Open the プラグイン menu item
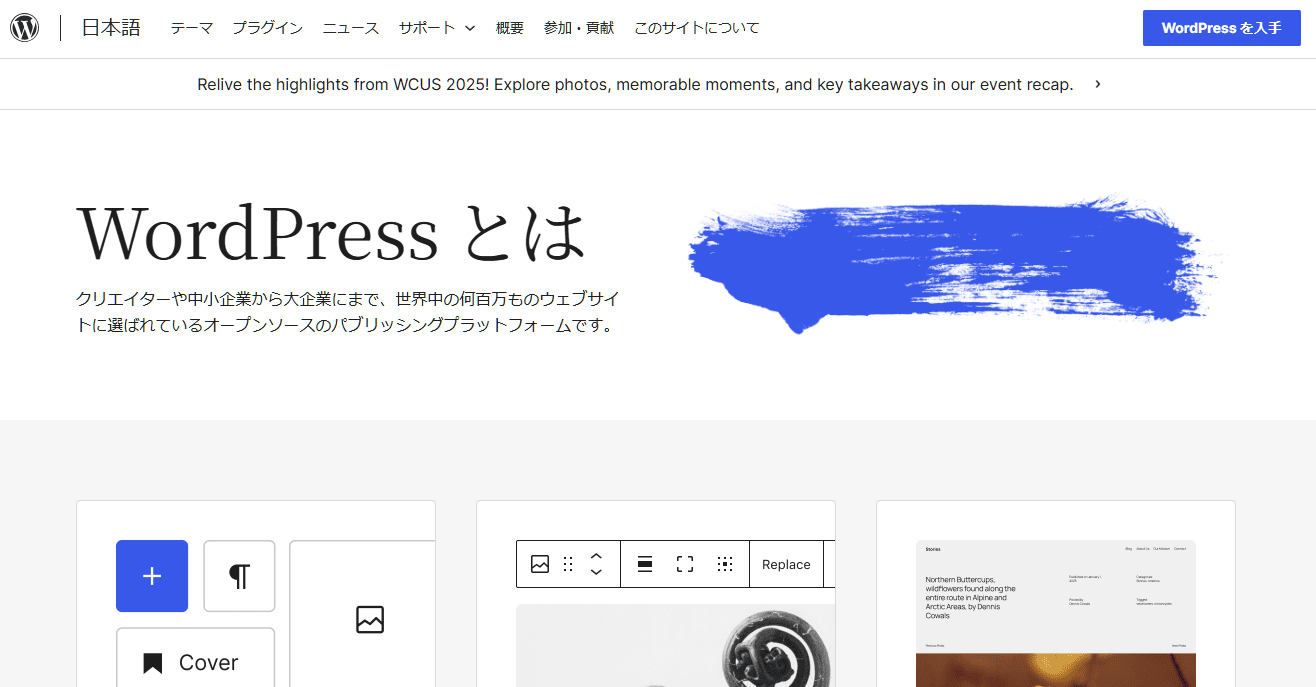Screen dimensions: 1316x687 267,28
